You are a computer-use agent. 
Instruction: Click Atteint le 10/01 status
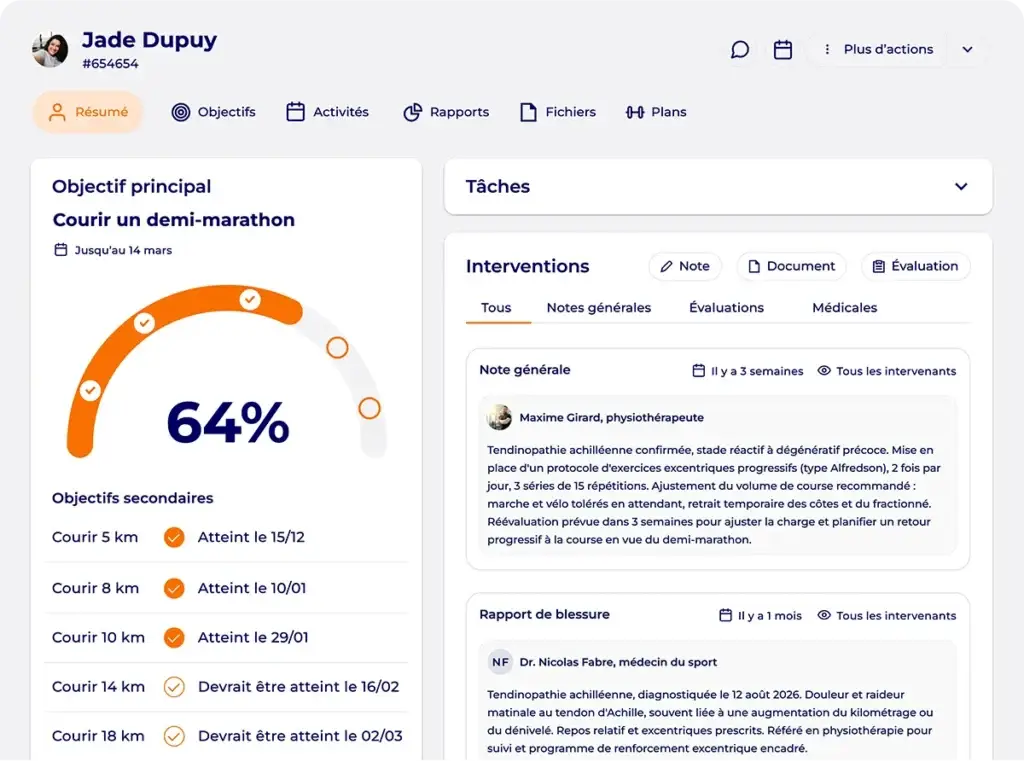coord(251,588)
